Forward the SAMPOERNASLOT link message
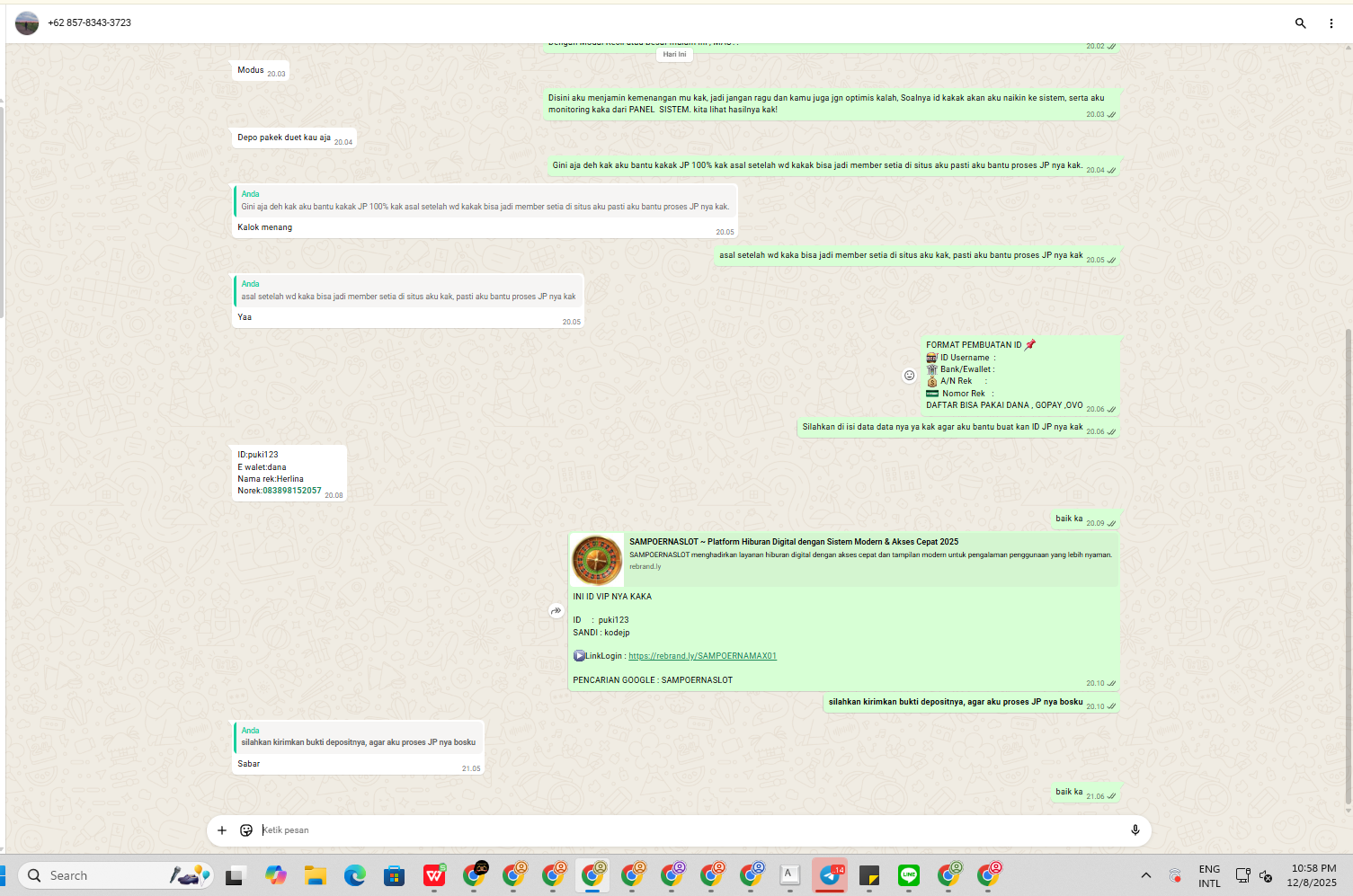1353x896 pixels. pos(556,611)
